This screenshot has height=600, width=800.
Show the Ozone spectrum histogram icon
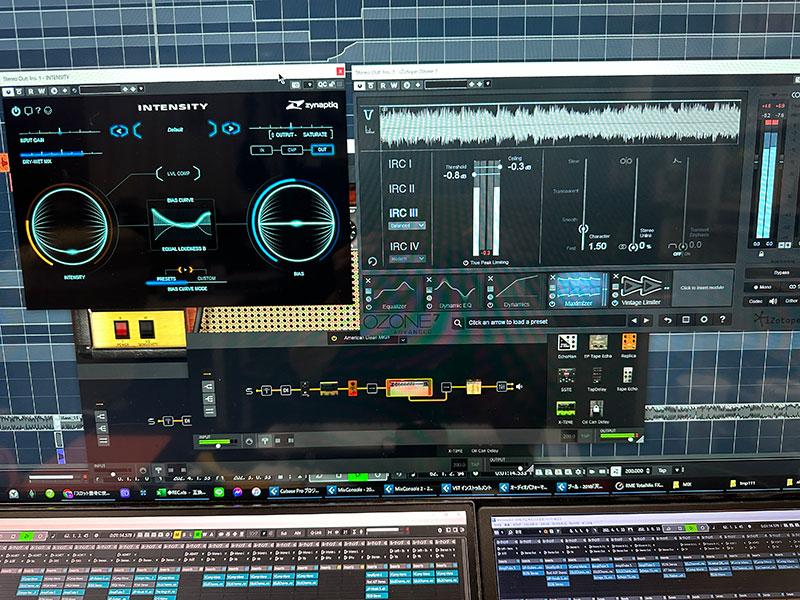tap(369, 130)
